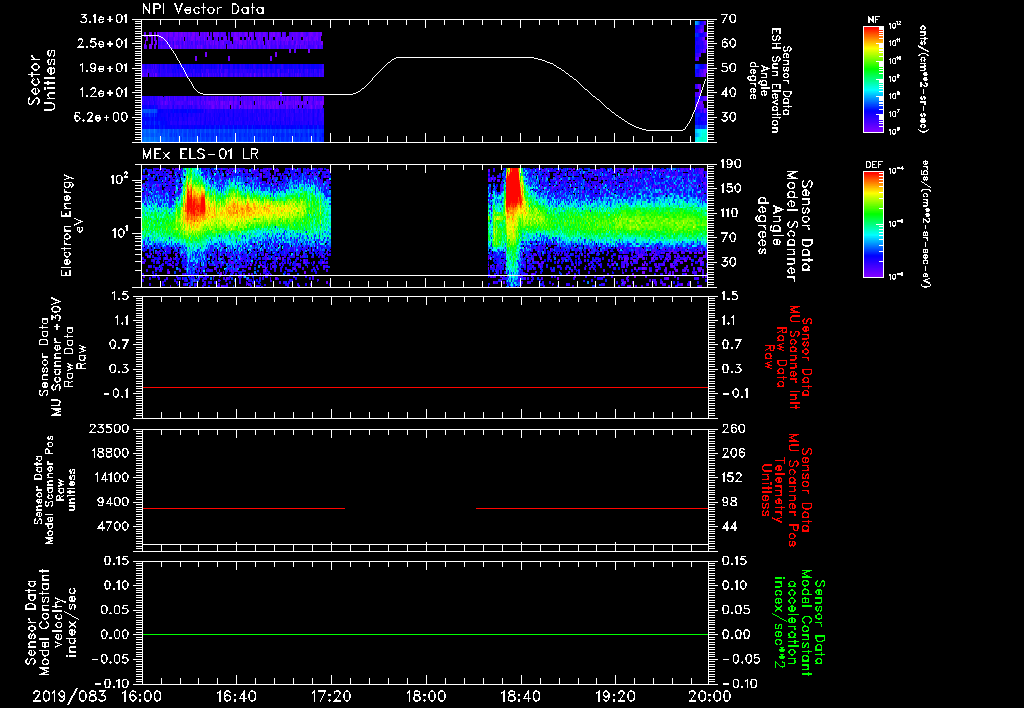Click the red line in MU Scanner +30V panel
The height and width of the screenshot is (708, 1024).
425,387
